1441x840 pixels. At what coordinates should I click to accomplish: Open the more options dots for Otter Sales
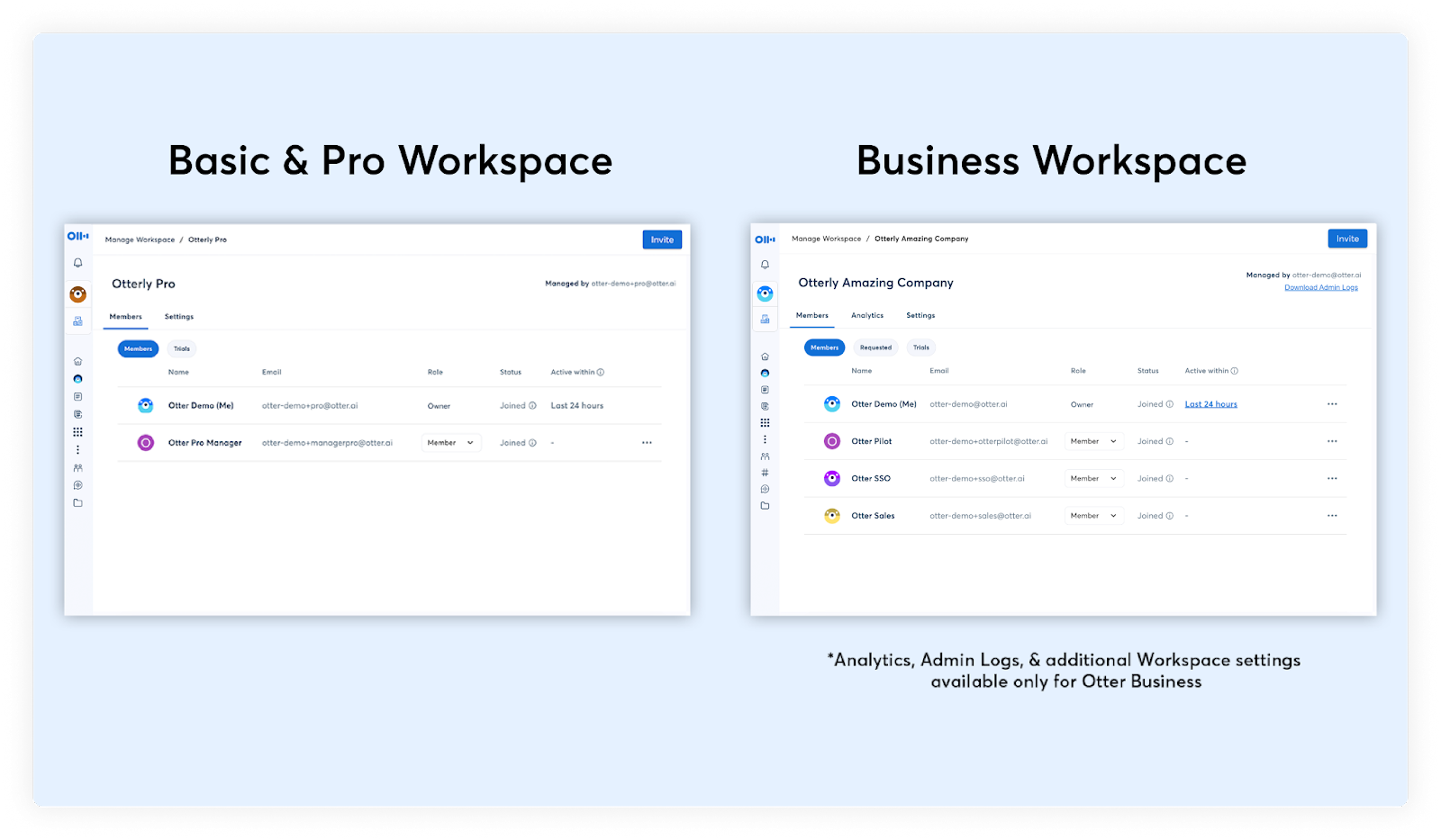(1332, 516)
